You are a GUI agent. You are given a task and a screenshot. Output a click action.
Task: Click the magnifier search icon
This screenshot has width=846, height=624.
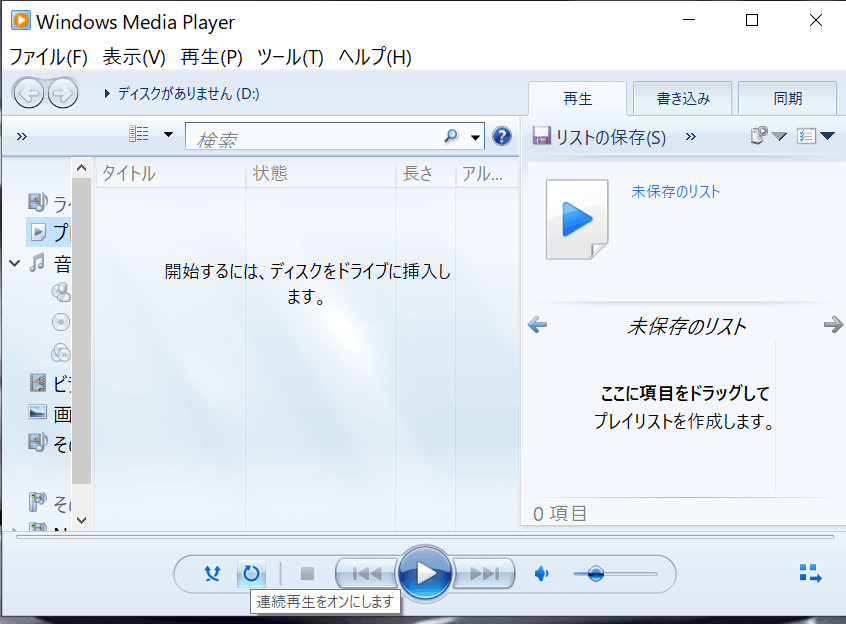(451, 136)
